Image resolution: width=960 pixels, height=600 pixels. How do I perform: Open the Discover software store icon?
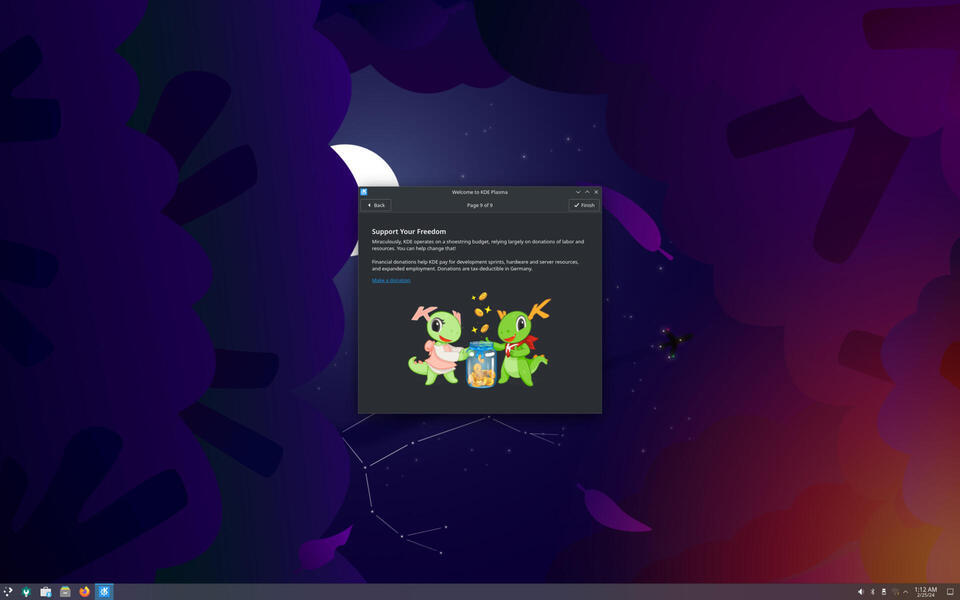click(46, 591)
